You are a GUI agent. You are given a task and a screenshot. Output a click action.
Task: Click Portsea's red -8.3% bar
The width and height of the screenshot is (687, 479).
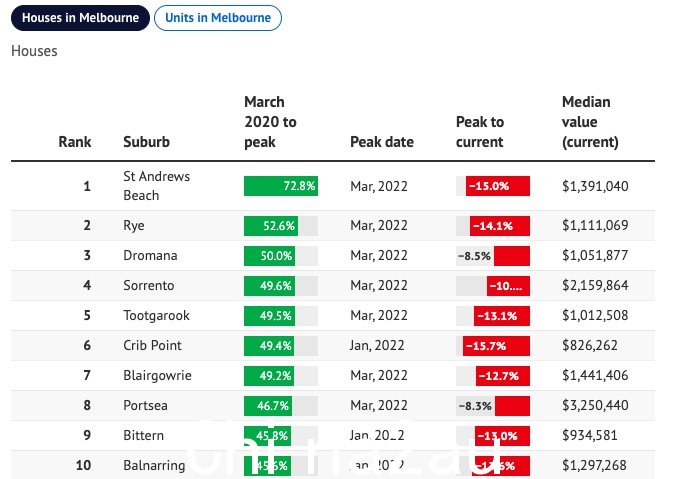click(x=512, y=406)
